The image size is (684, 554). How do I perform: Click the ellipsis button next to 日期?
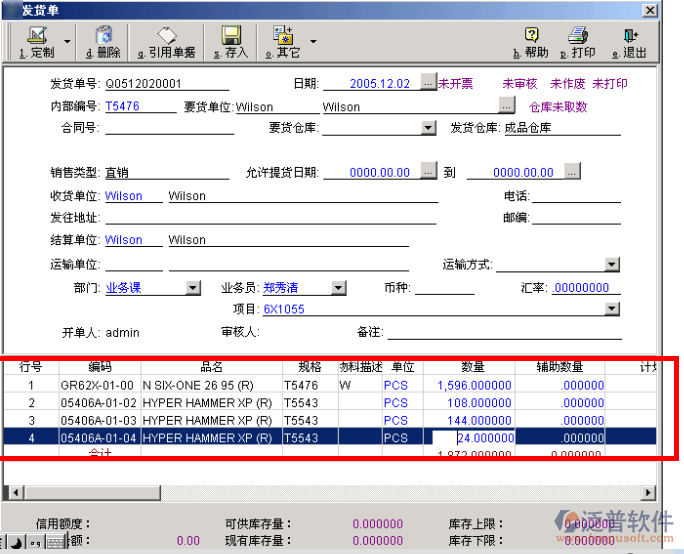point(428,84)
